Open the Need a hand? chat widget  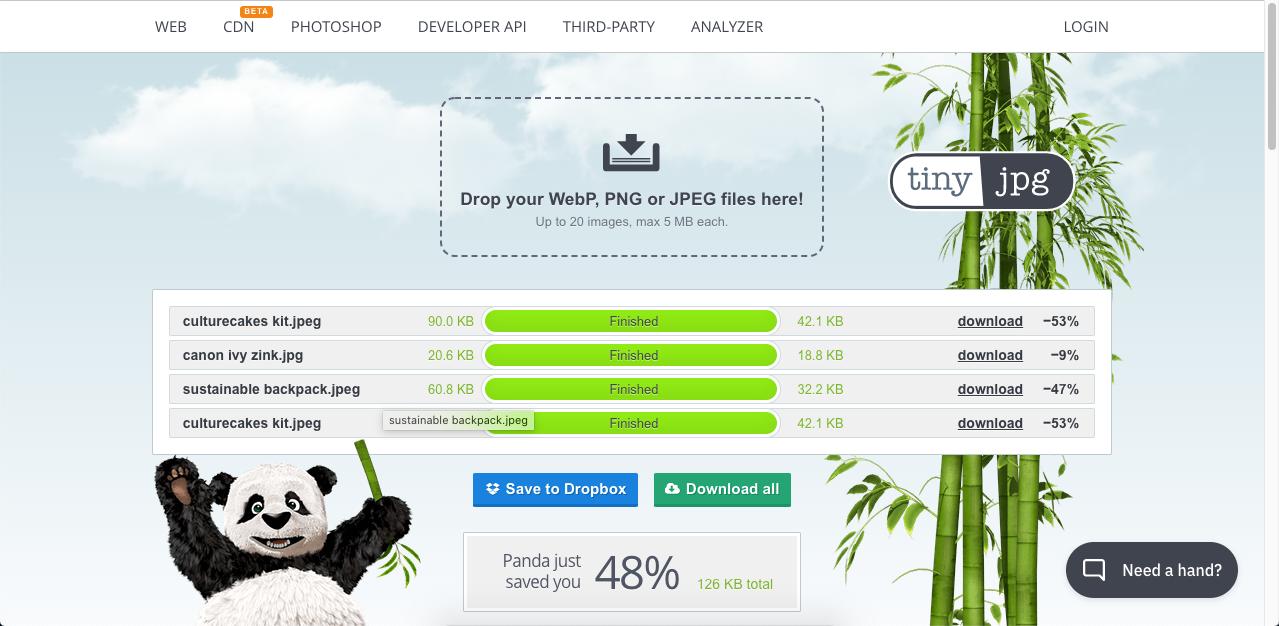click(x=1152, y=570)
